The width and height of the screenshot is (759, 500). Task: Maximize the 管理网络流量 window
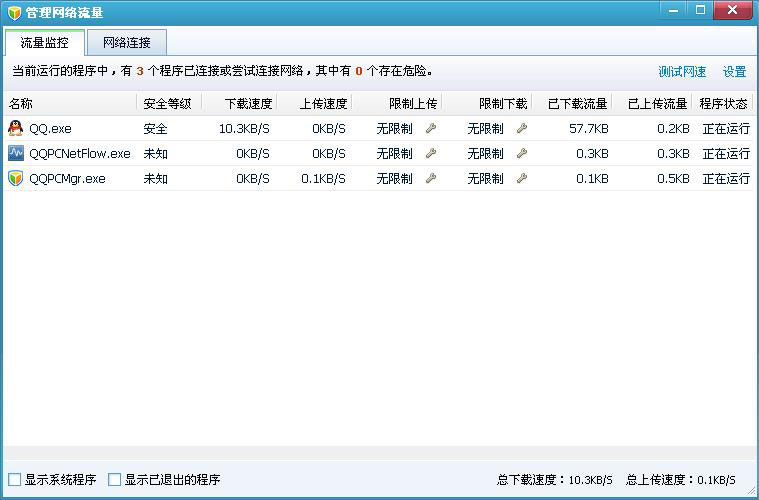[x=700, y=10]
